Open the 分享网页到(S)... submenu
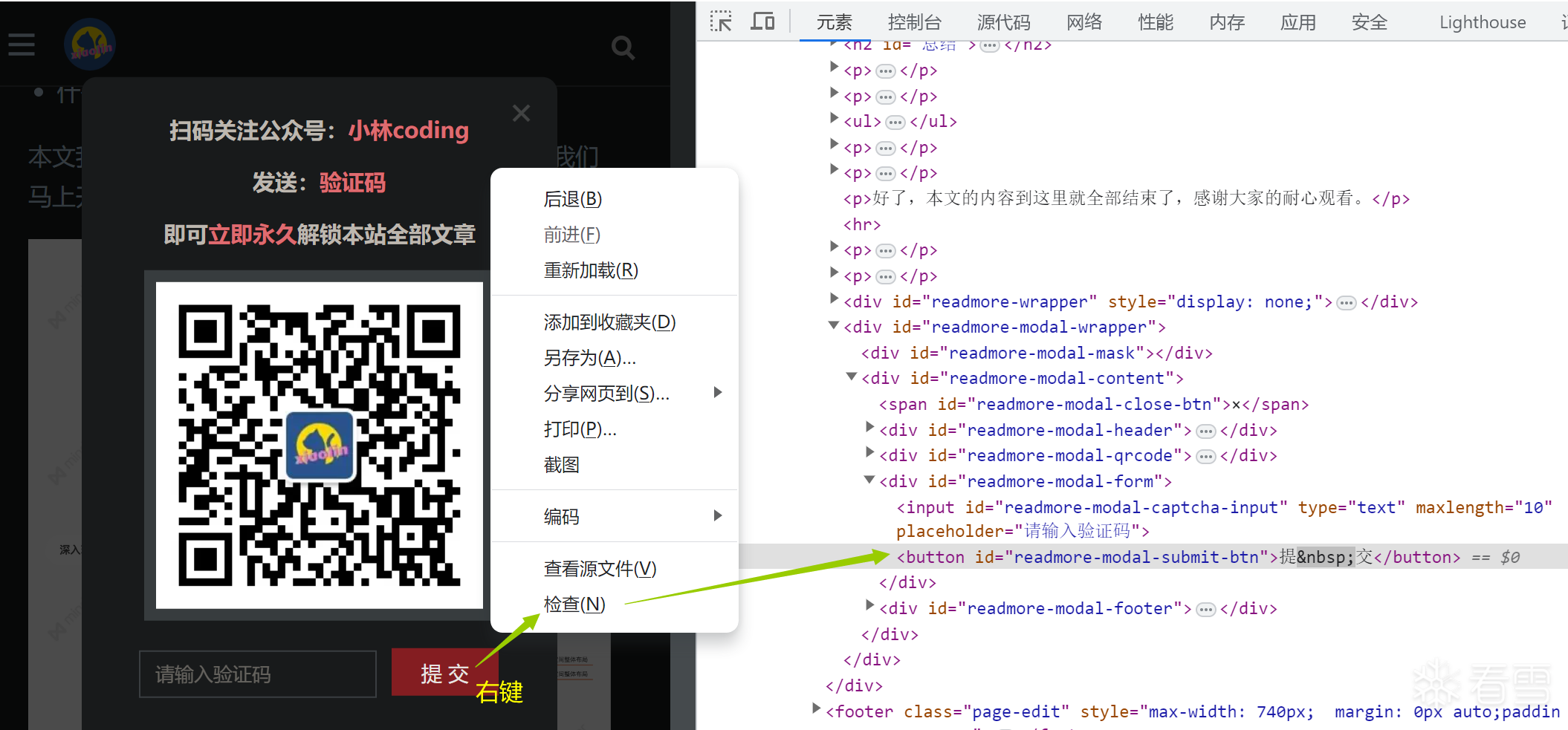This screenshot has height=730, width=1568. (615, 394)
